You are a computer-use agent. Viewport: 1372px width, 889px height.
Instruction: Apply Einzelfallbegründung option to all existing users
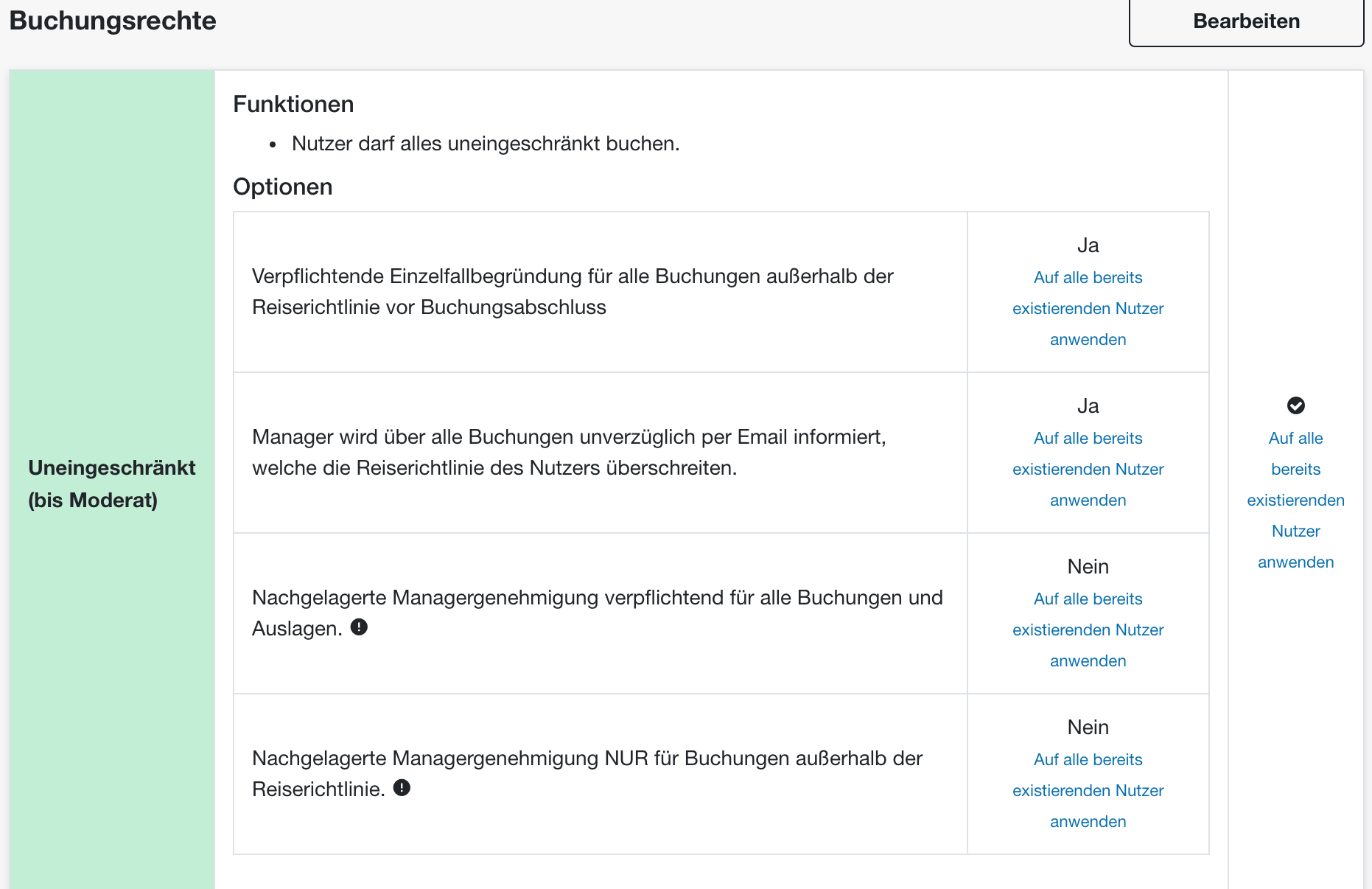pyautogui.click(x=1088, y=308)
